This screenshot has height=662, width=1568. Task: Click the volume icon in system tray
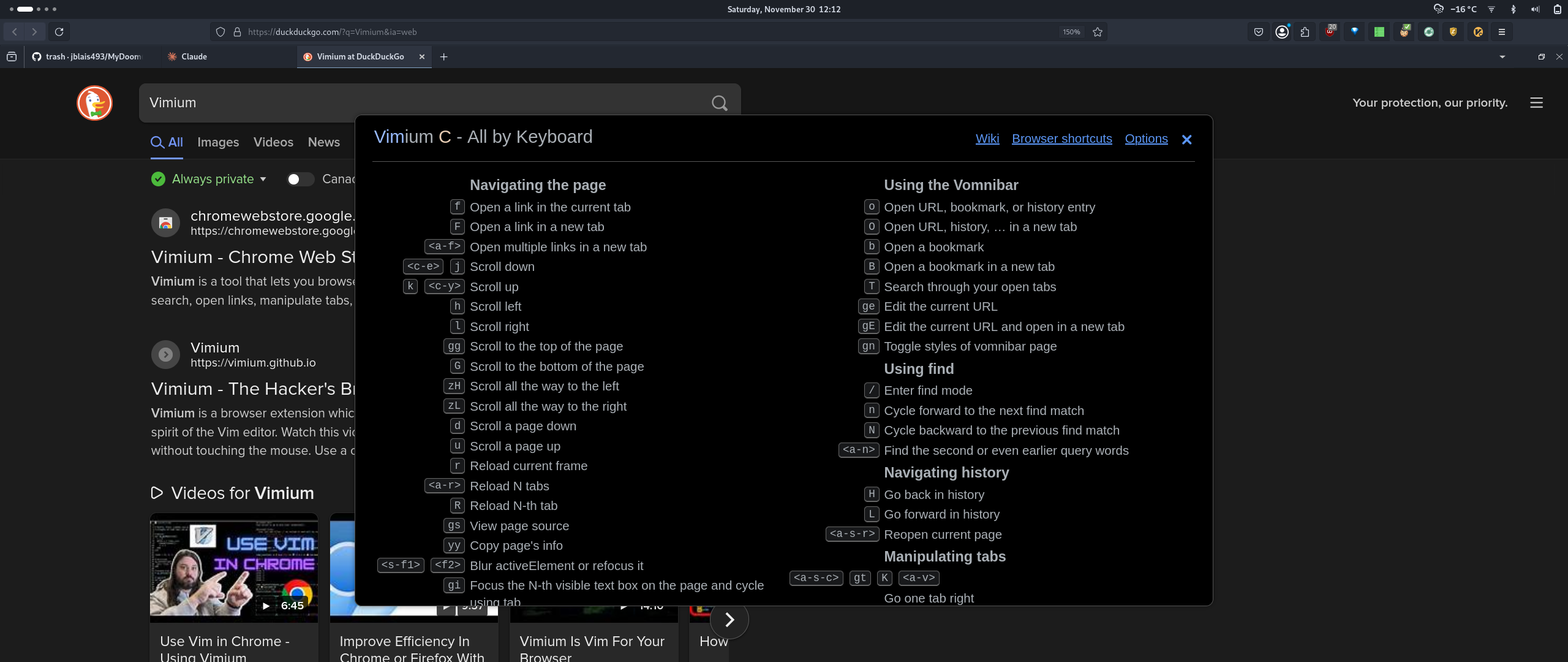pos(1536,9)
